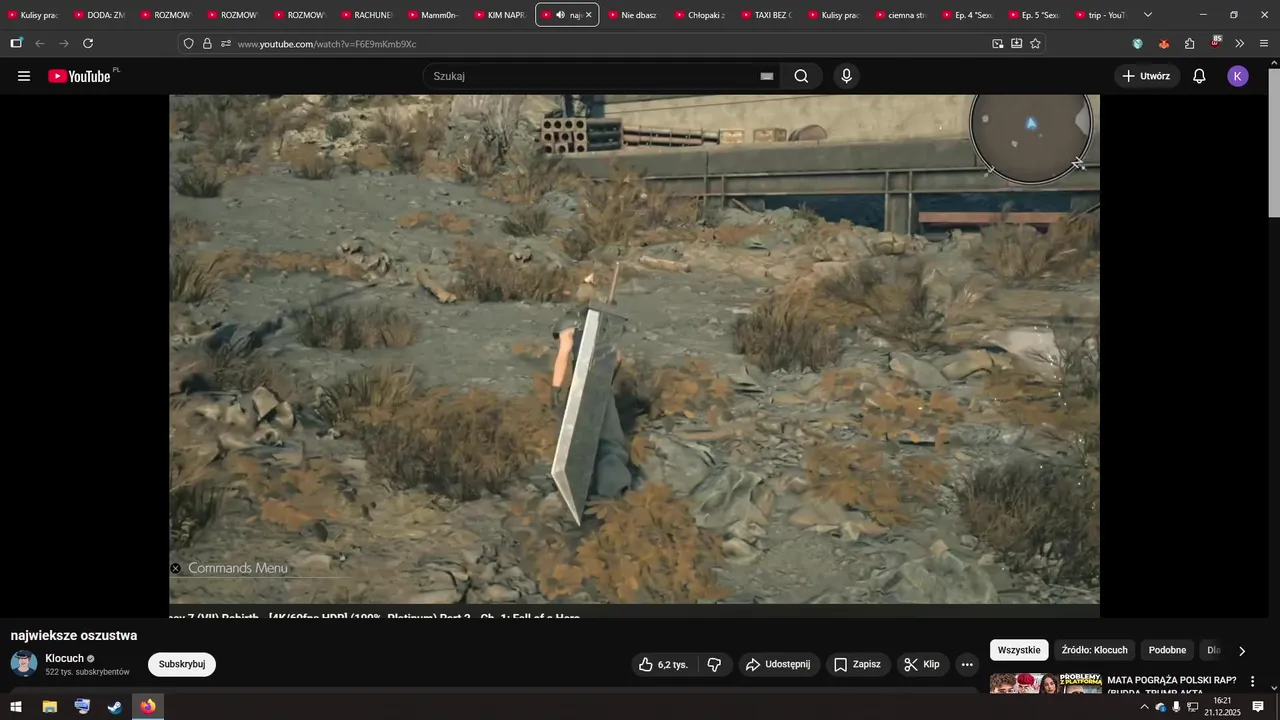Click the video player to pause
This screenshot has width=1280, height=720.
pos(634,349)
